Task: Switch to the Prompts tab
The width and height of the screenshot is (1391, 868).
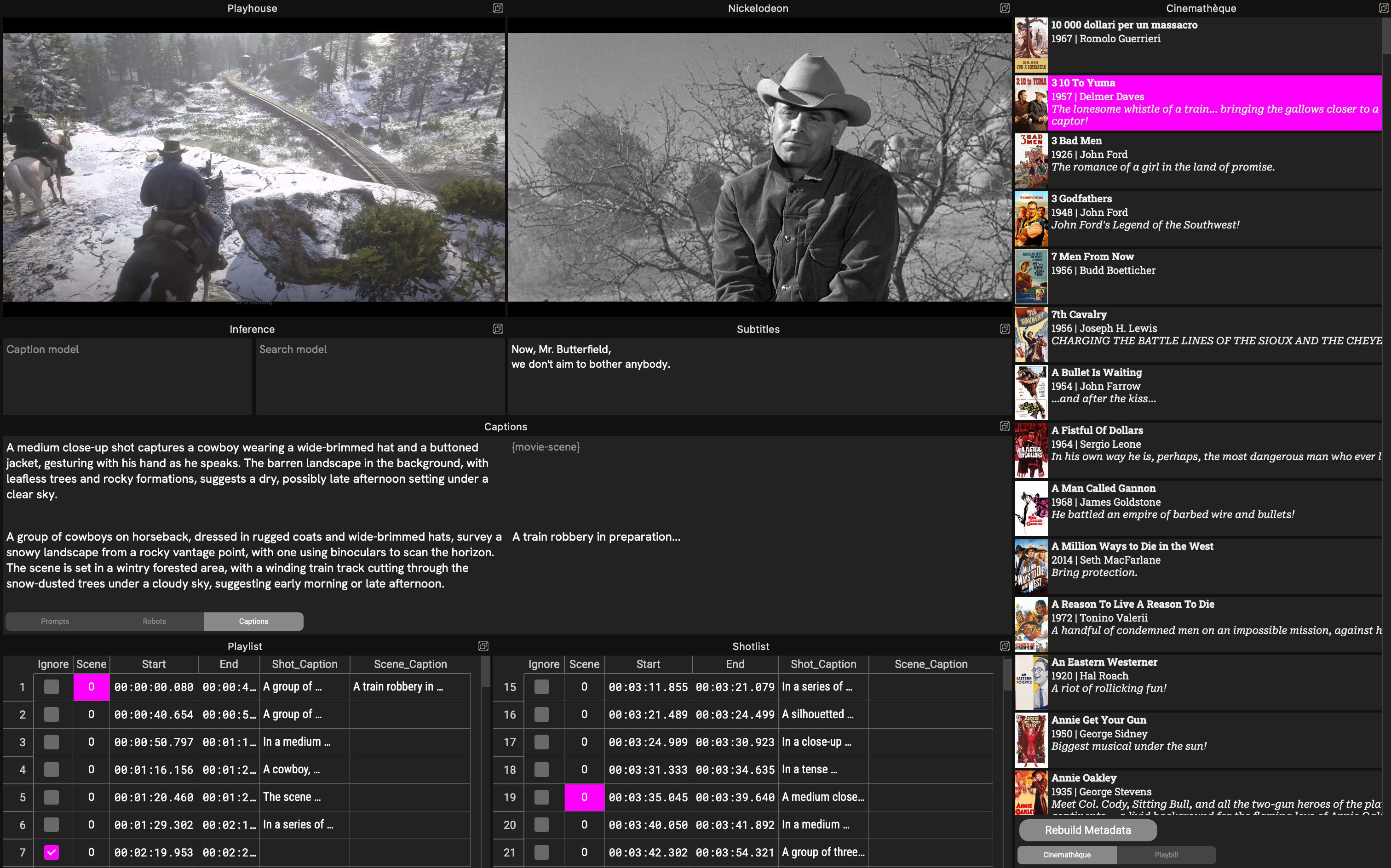Action: (x=55, y=621)
